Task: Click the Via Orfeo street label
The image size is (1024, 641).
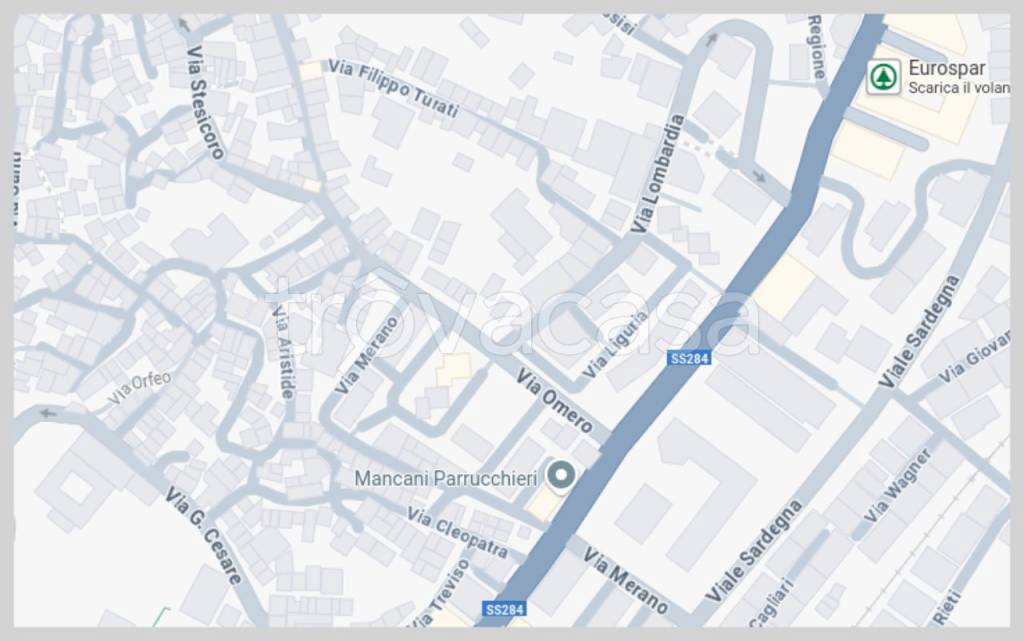Action: 140,387
